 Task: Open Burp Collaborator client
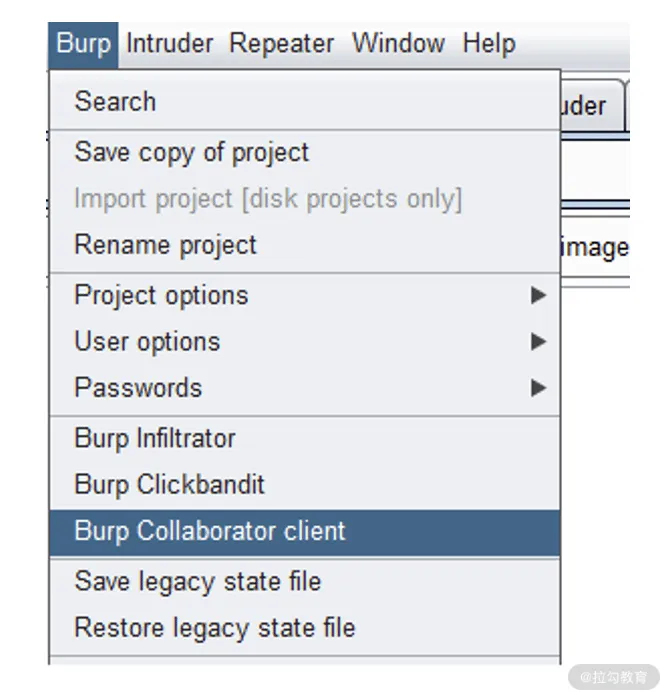tap(305, 532)
